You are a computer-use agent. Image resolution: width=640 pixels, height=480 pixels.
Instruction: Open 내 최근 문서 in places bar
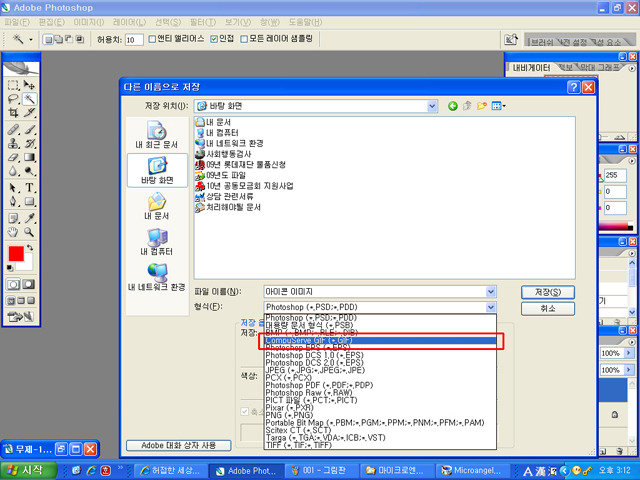157,135
